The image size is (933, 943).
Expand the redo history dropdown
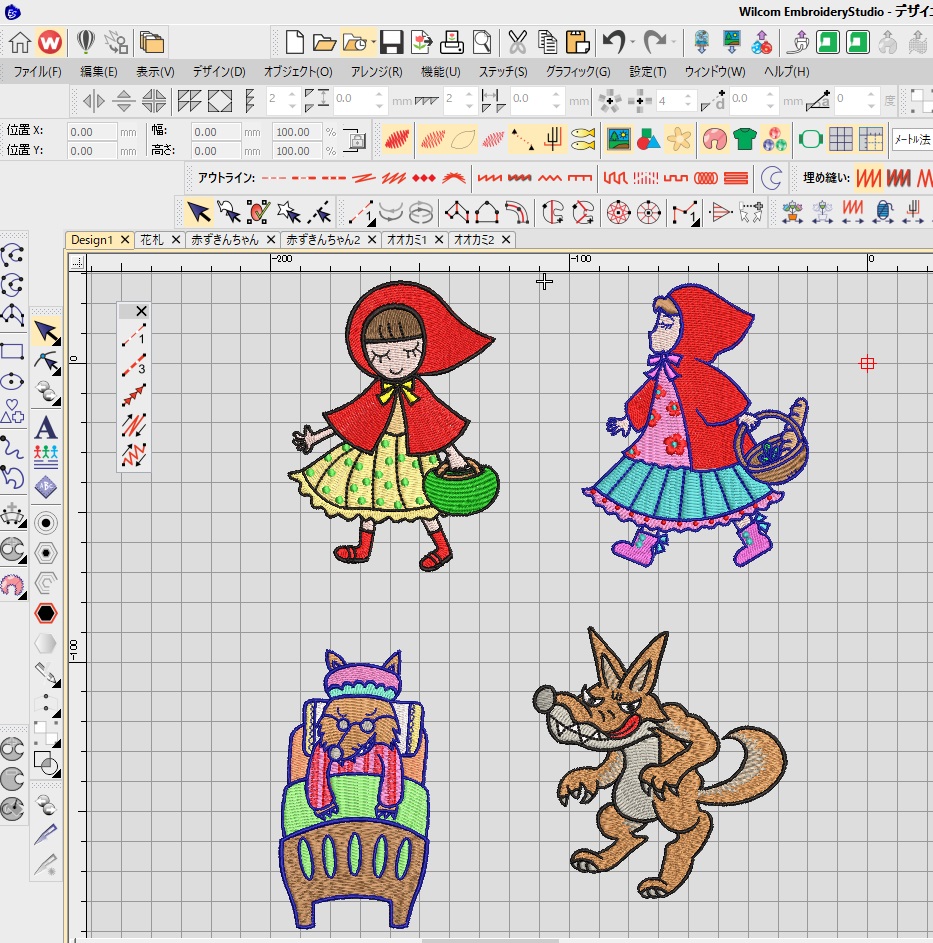click(673, 42)
